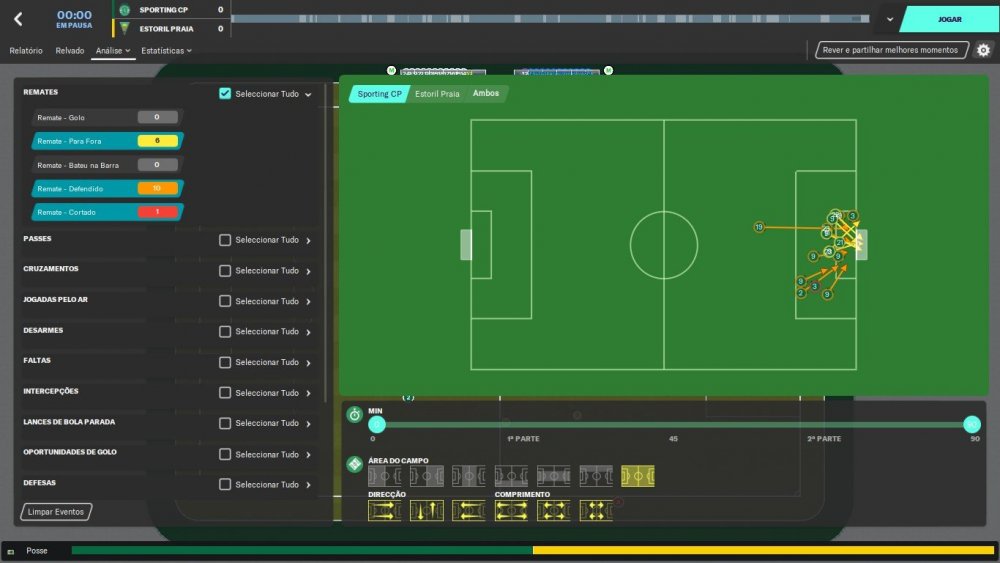The width and height of the screenshot is (1000, 563).
Task: Check Seleccionar Tudo for Desarmes
Action: coord(224,332)
